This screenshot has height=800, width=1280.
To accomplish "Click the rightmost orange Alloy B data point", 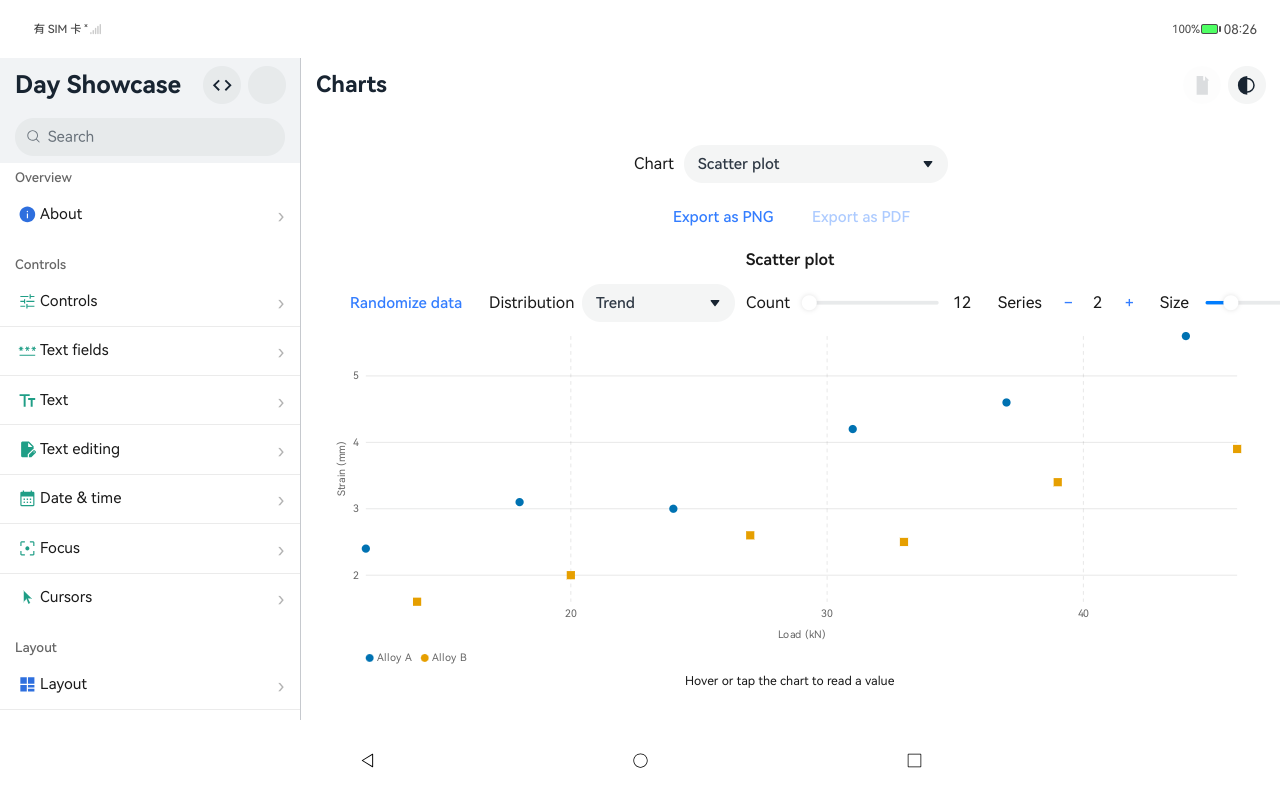I will (1237, 449).
